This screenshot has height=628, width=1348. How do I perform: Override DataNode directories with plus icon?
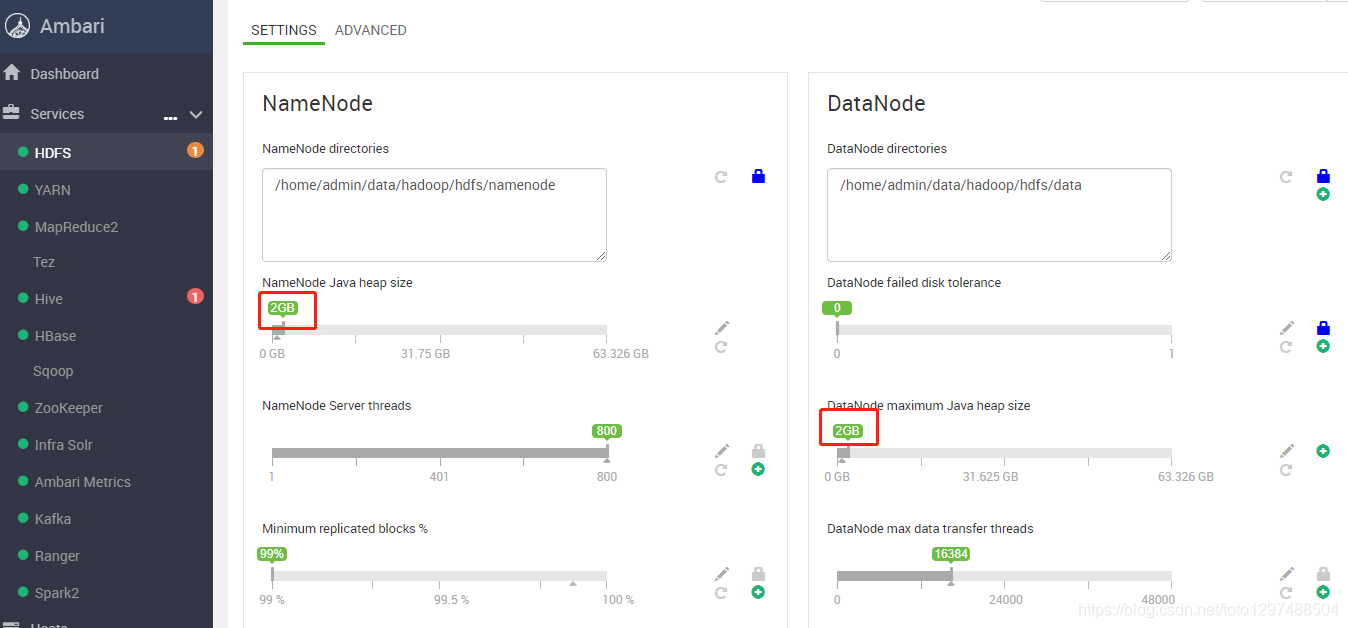click(x=1323, y=194)
